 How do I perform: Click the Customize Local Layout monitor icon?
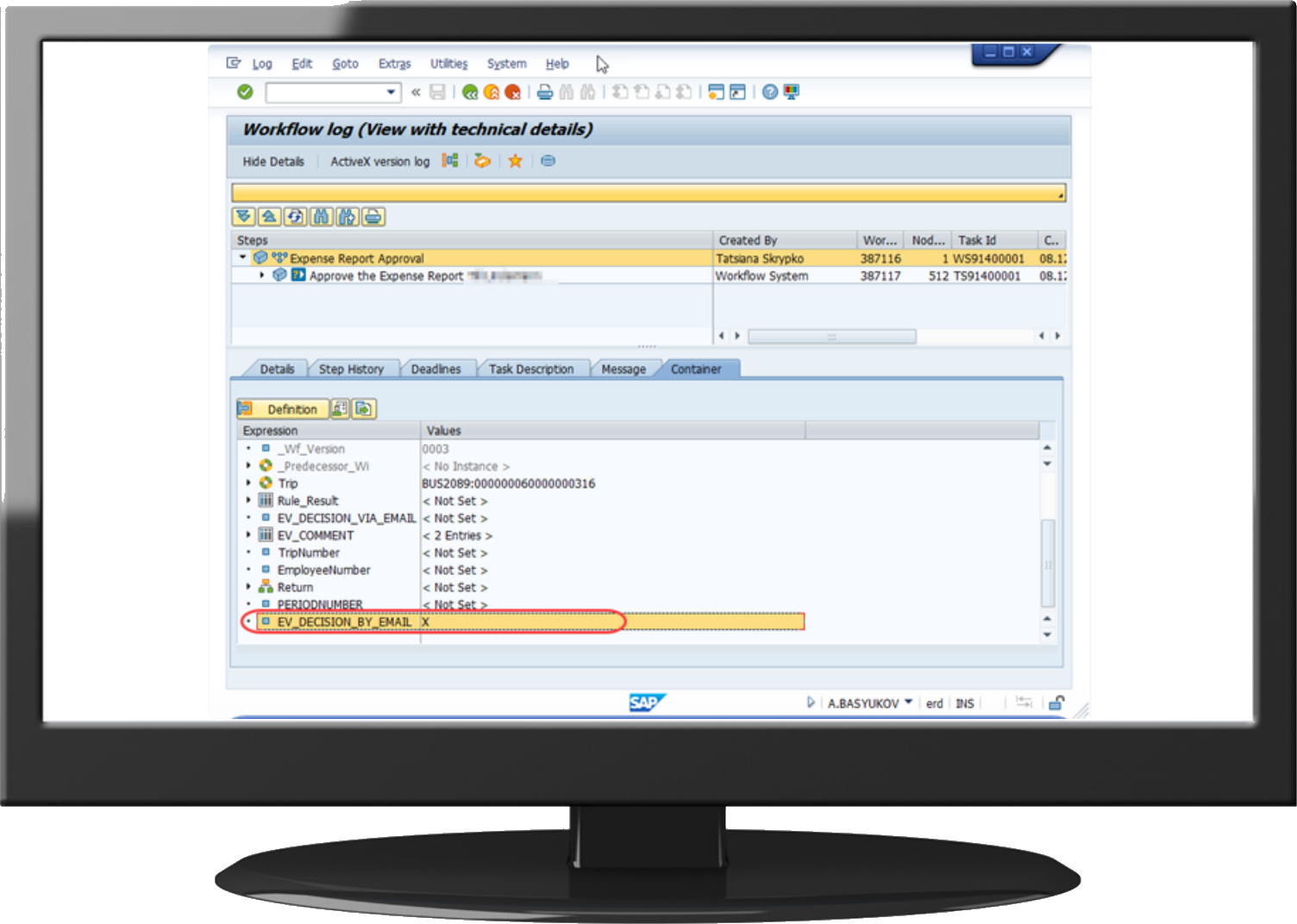[791, 91]
